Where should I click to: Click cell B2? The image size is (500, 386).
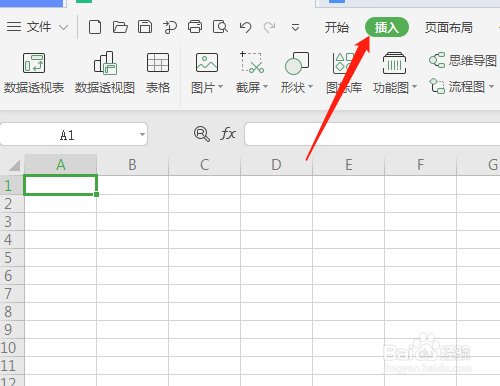pos(133,203)
